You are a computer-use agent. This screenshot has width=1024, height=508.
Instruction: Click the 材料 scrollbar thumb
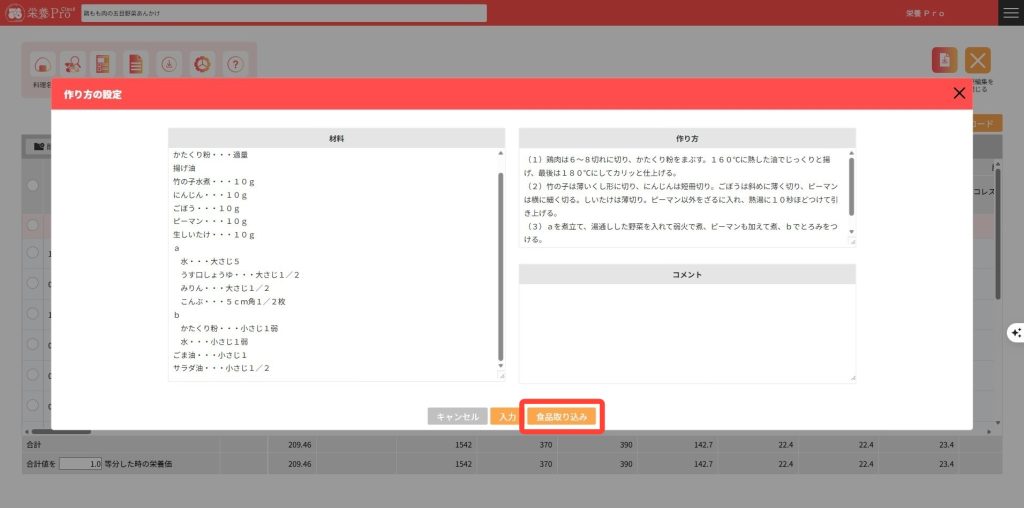[500, 266]
